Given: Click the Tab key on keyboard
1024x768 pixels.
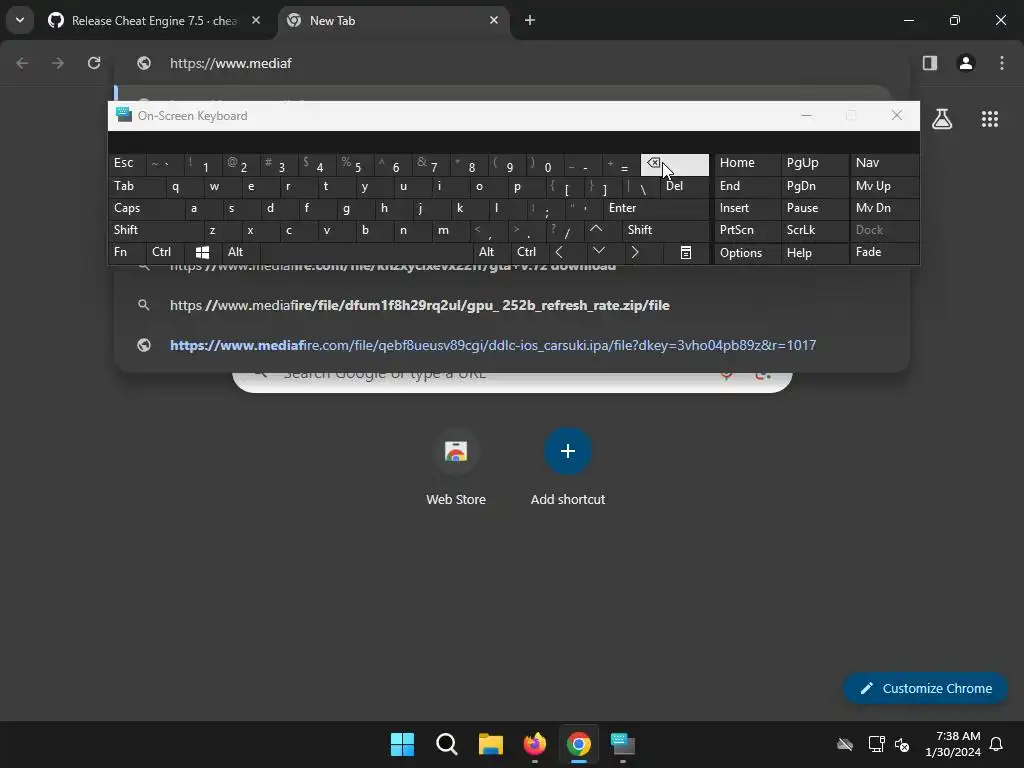Looking at the screenshot, I should [x=136, y=187].
